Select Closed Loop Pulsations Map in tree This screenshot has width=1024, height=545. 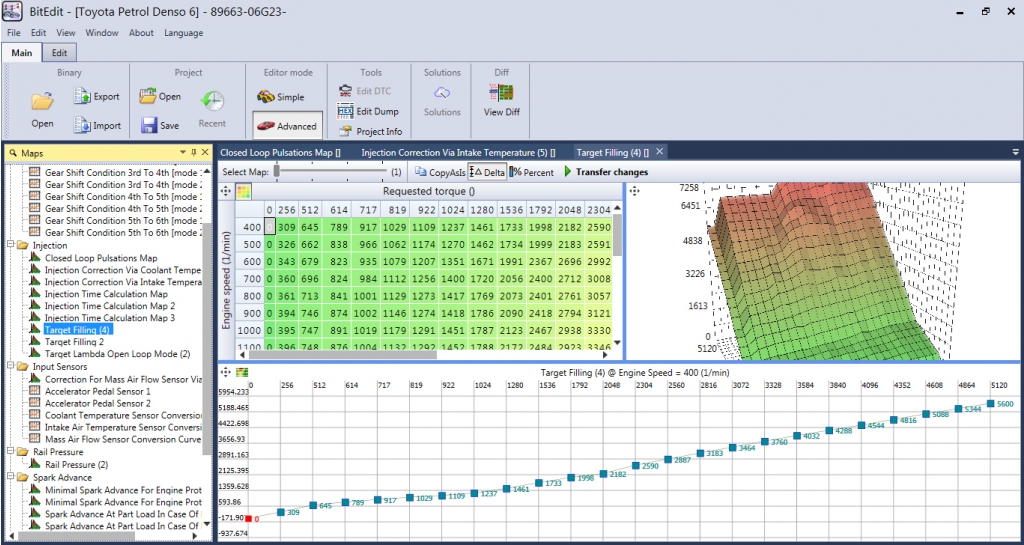point(101,258)
